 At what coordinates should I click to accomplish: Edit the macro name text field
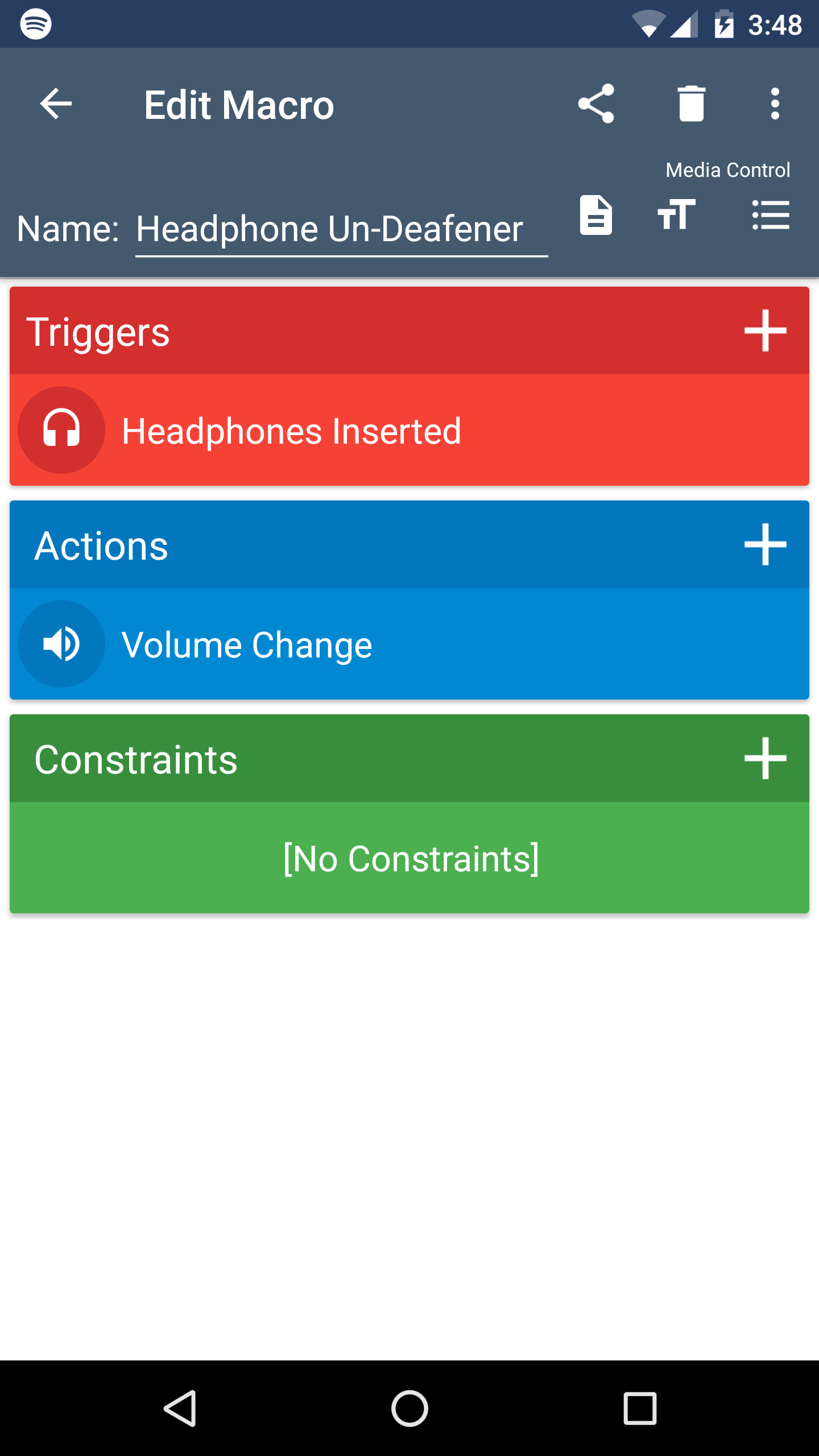point(340,229)
